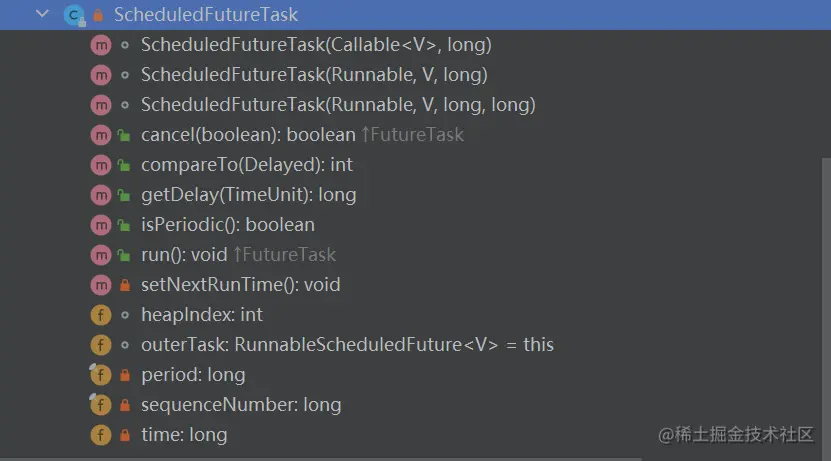Select outerTask field entry

click(347, 345)
